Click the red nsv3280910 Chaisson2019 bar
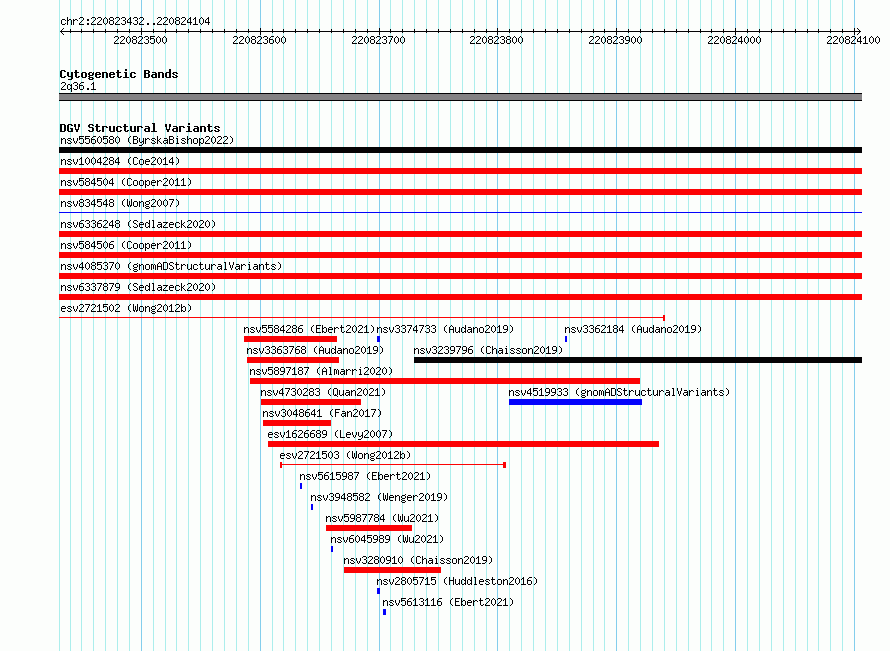Image resolution: width=890 pixels, height=651 pixels. [x=392, y=570]
